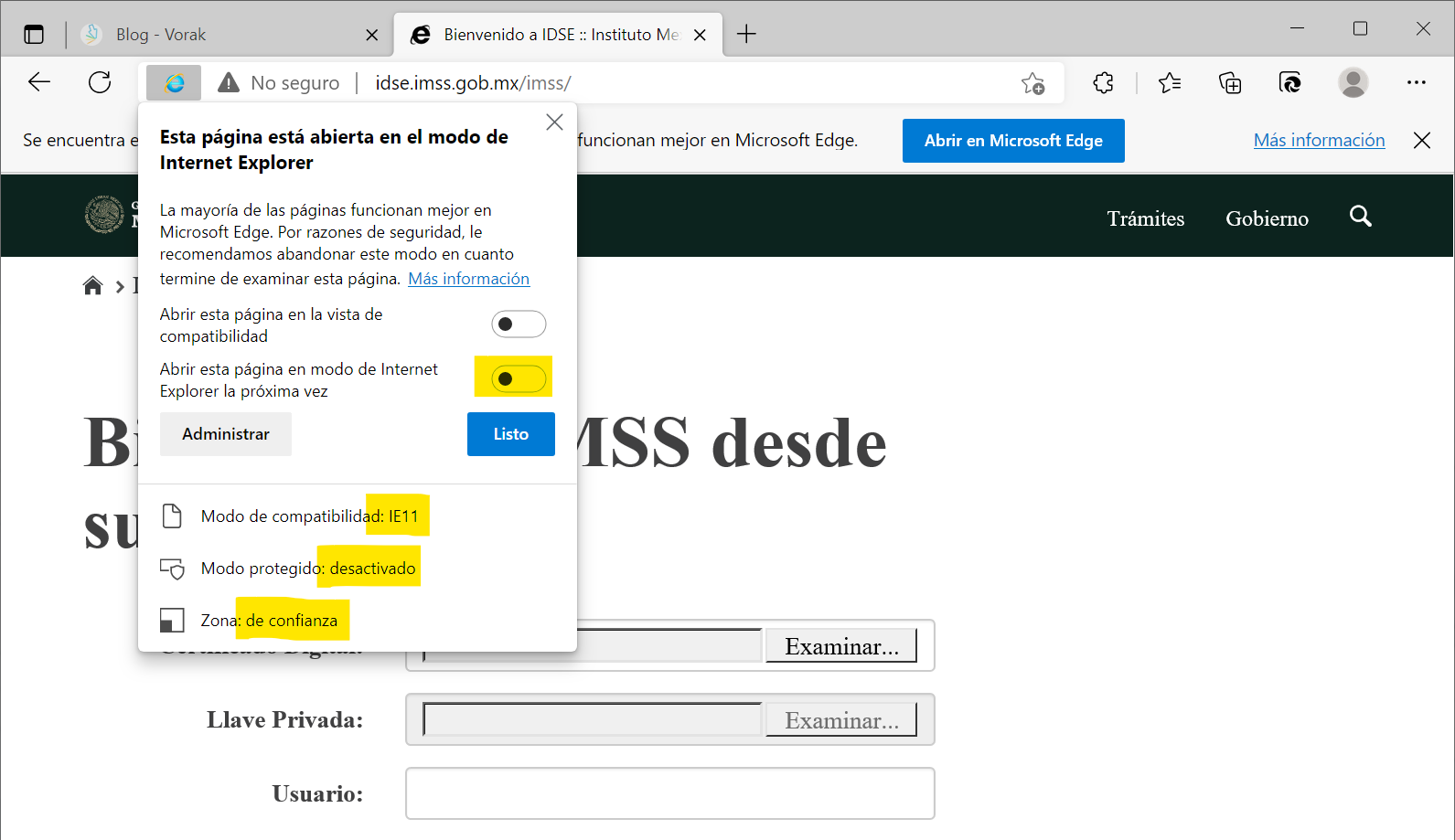Click the Blog - Vorak tab favicon

tap(91, 35)
